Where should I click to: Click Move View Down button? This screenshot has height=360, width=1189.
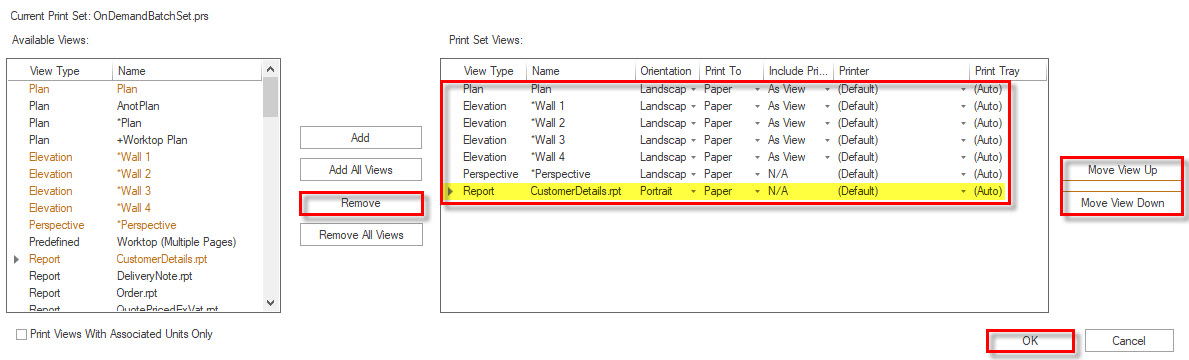[x=1122, y=203]
